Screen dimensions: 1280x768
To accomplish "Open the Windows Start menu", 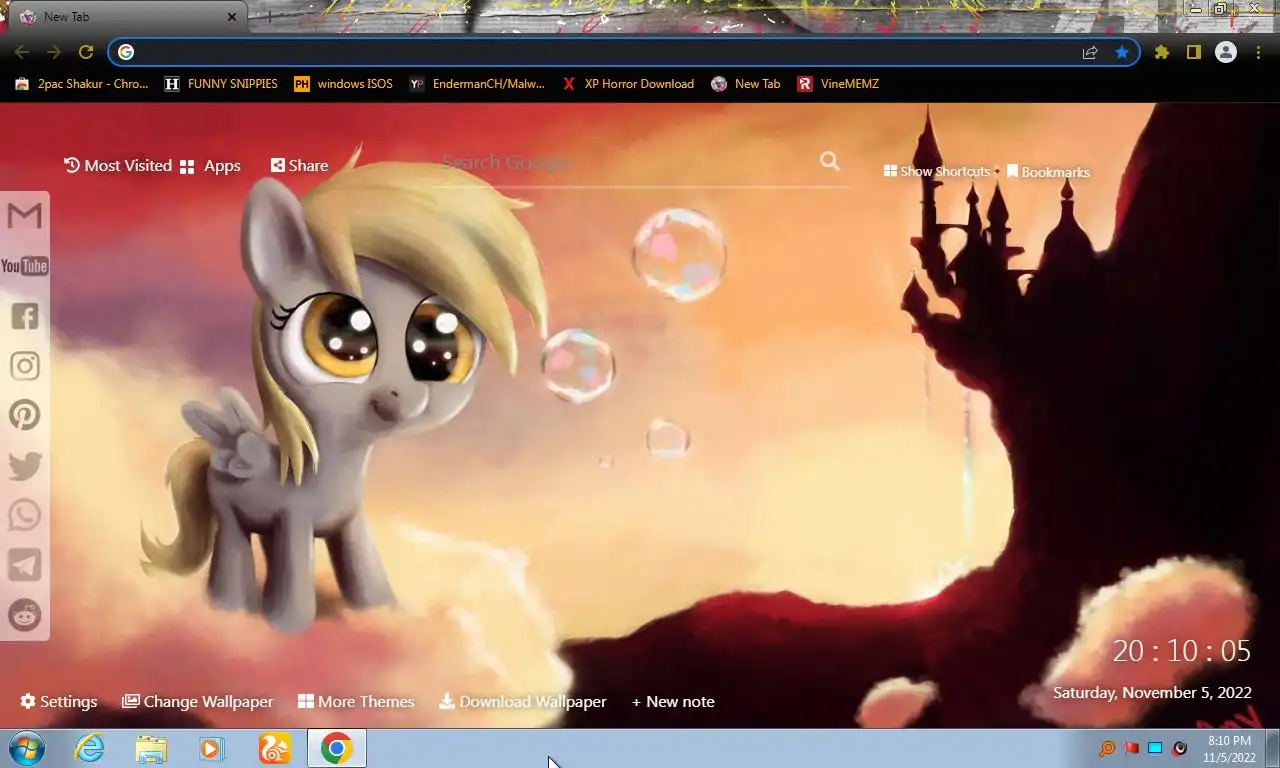I will pos(26,748).
